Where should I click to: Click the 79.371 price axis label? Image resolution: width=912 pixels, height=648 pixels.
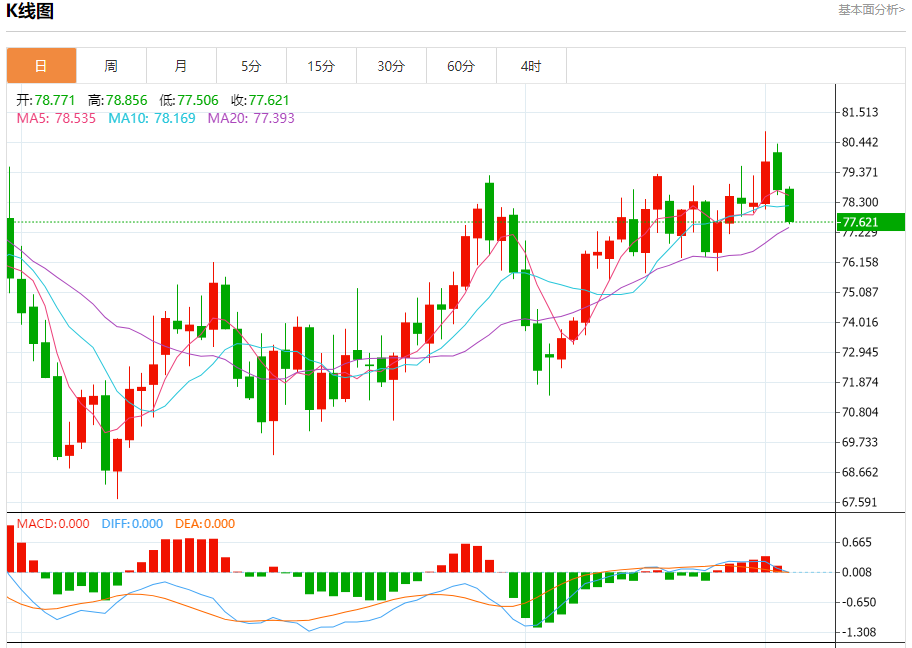pos(860,172)
